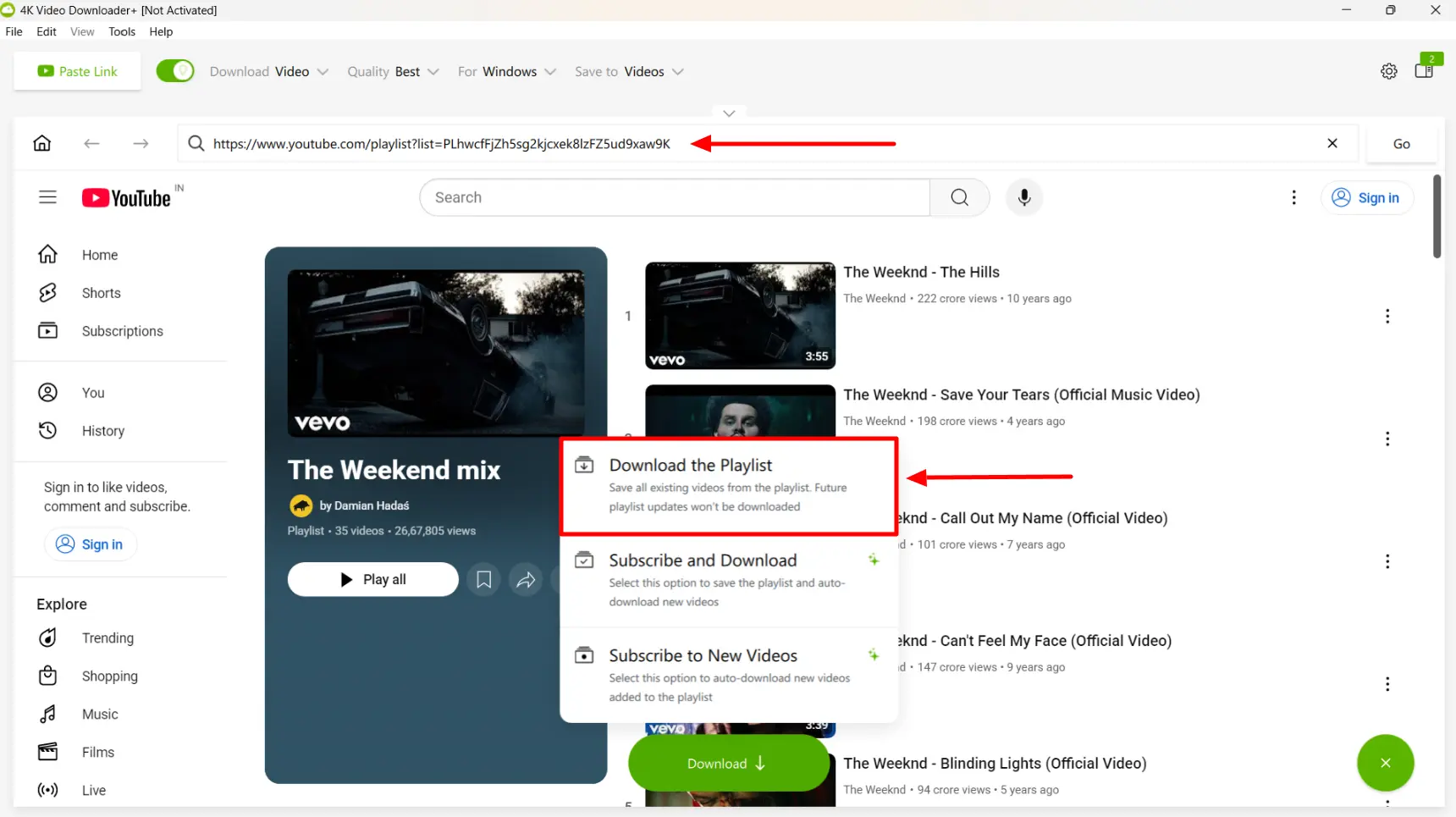Open Subscriptions in sidebar
Screen dimensions: 1456x817
coord(121,331)
